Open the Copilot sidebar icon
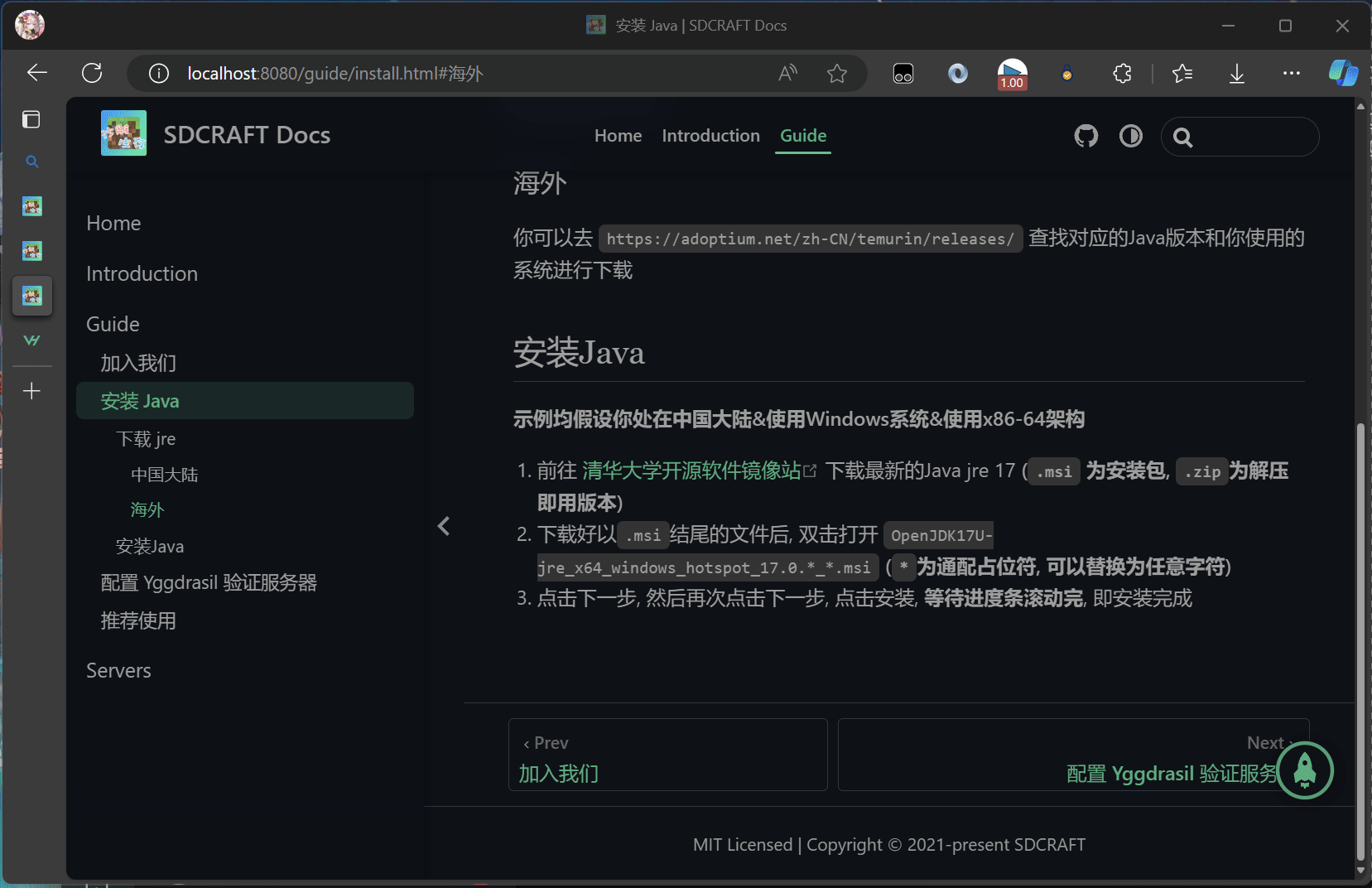Screen dimensions: 1372x888 click(x=1342, y=74)
